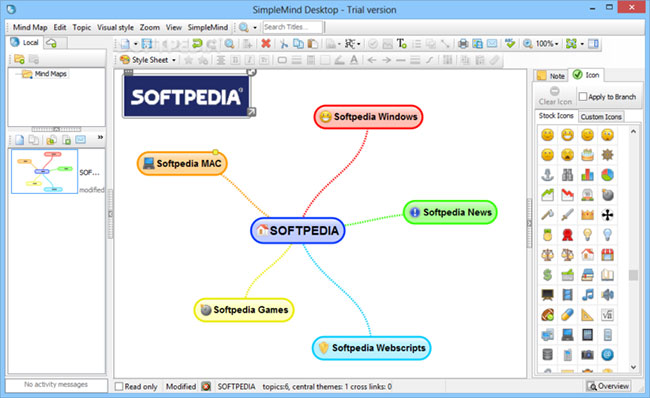The height and width of the screenshot is (398, 650).
Task: Switch to the Custom Icons tab
Action: click(x=601, y=117)
